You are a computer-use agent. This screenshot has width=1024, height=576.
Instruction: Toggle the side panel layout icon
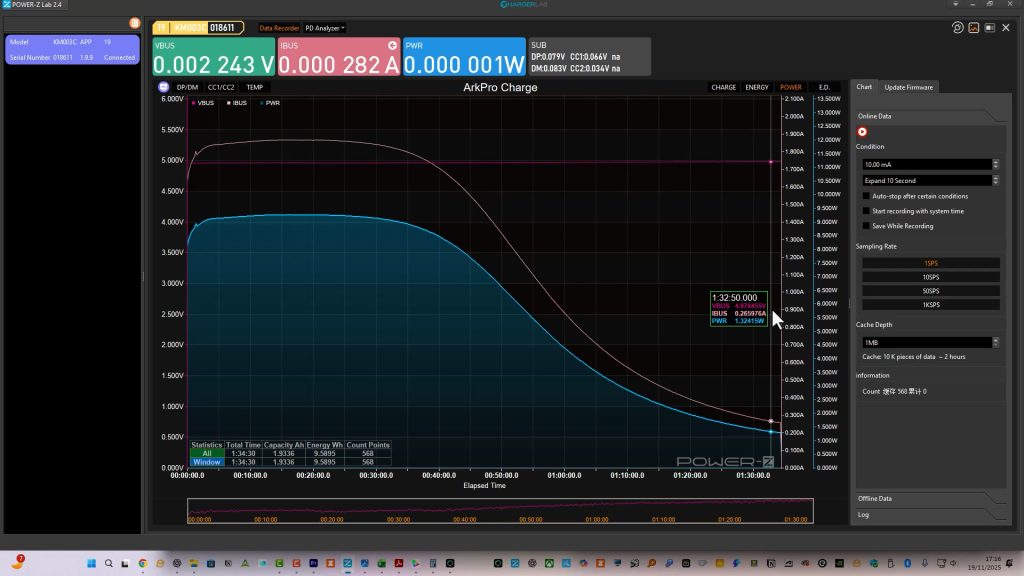[989, 28]
